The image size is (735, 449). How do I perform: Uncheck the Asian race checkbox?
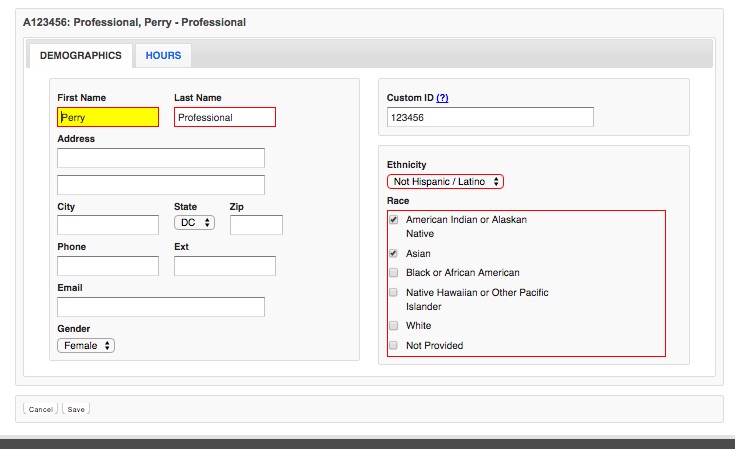[394, 254]
